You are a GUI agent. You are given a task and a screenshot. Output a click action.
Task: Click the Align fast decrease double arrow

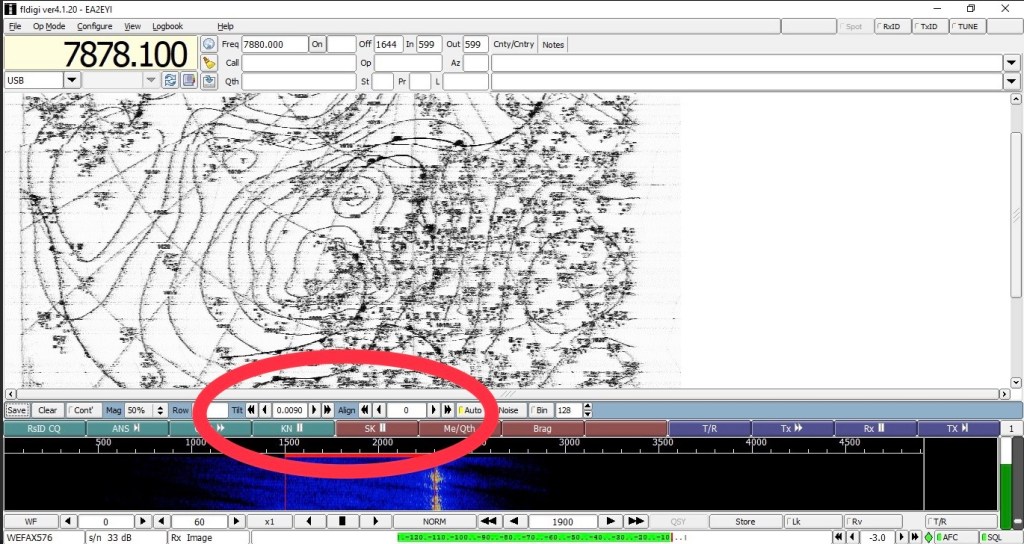tap(366, 410)
